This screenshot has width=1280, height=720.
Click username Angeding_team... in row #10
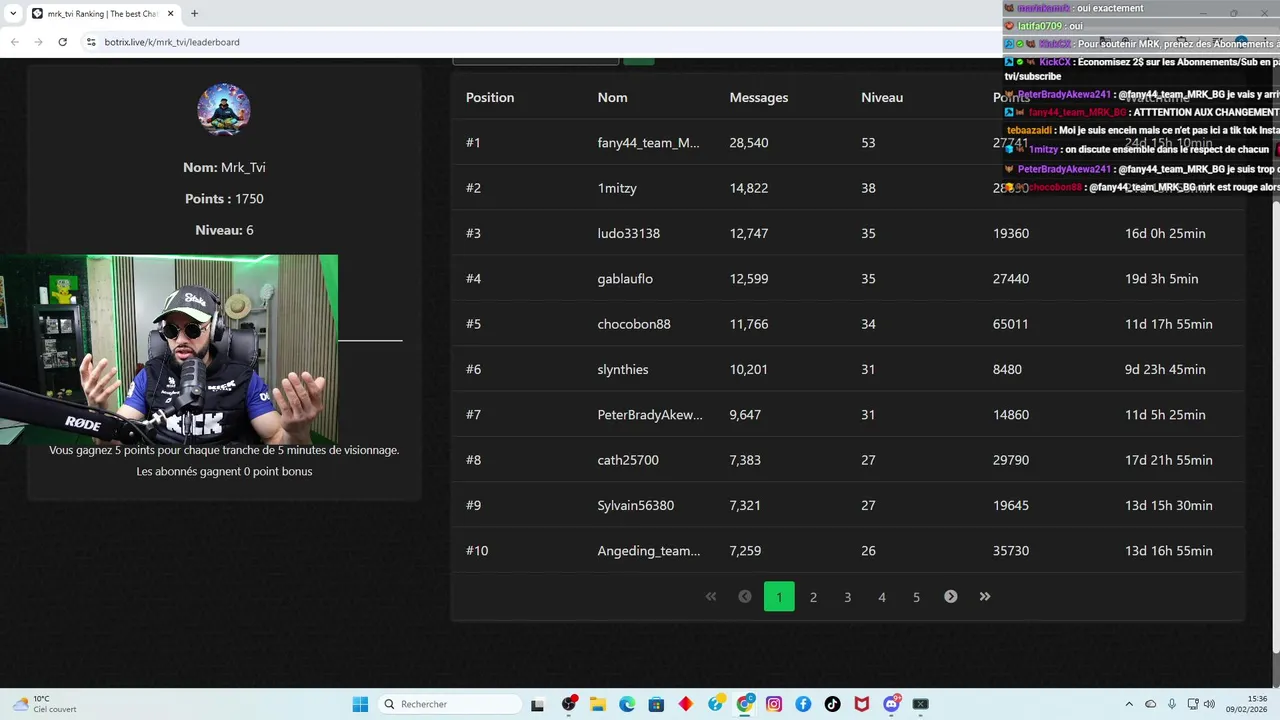[x=649, y=551]
